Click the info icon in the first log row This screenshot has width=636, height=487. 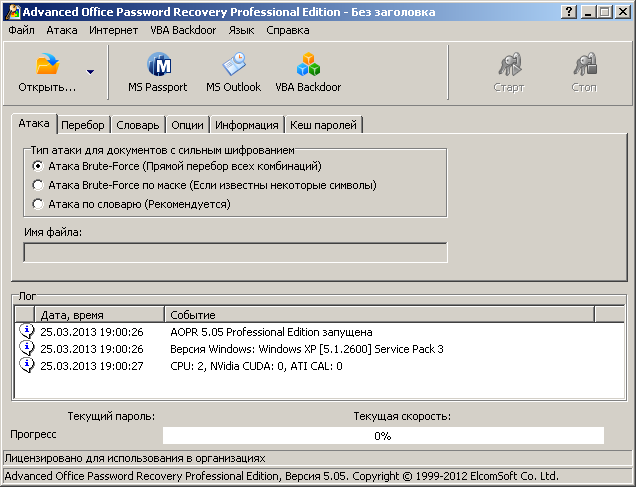click(27, 331)
